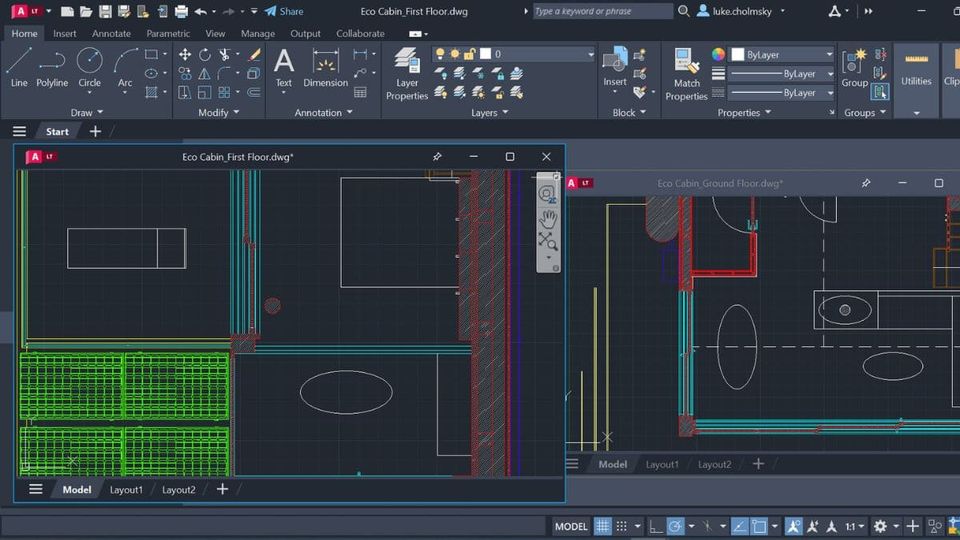
Task: Click the Undo arrow
Action: [200, 11]
